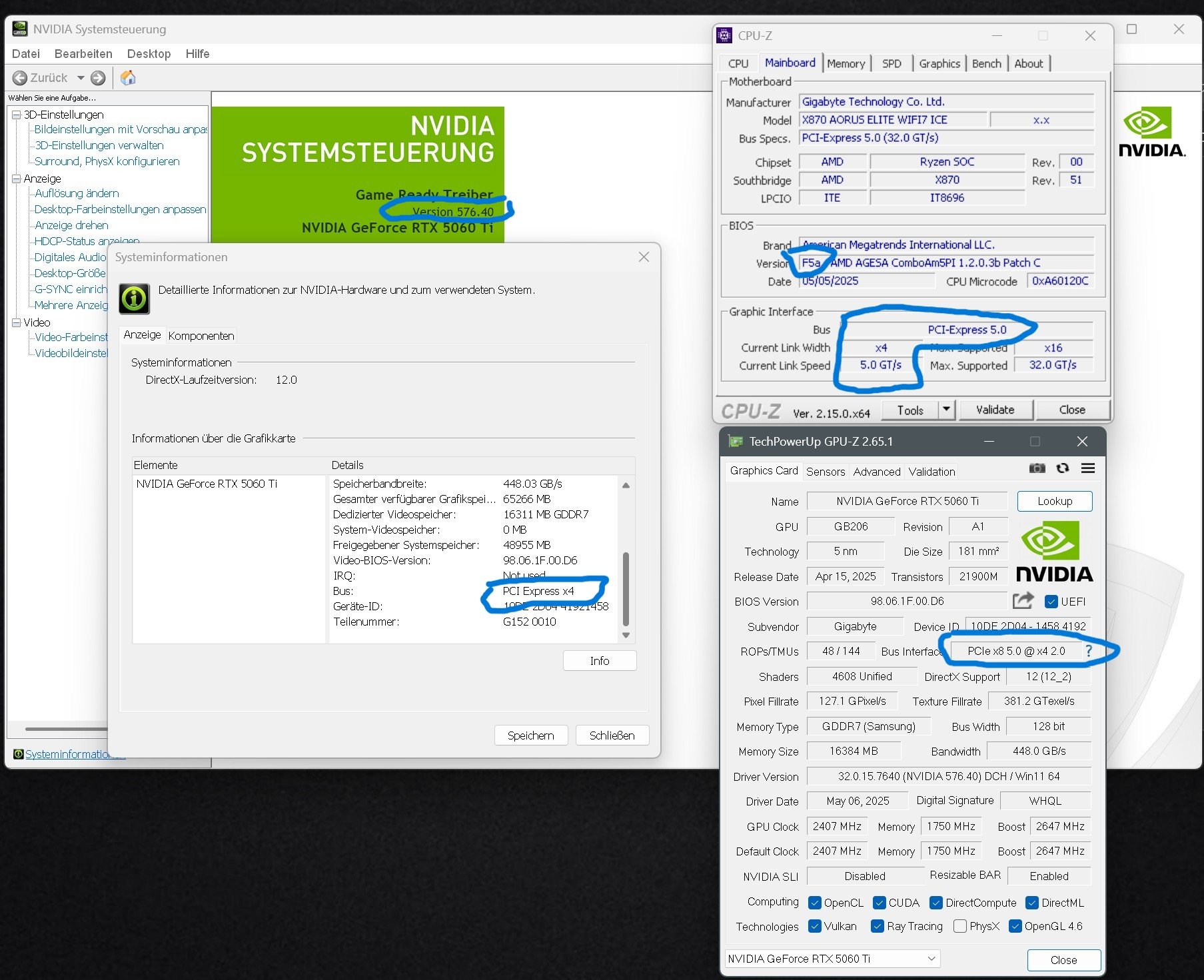Switch to the Bench tab in CPU-Z

(986, 63)
